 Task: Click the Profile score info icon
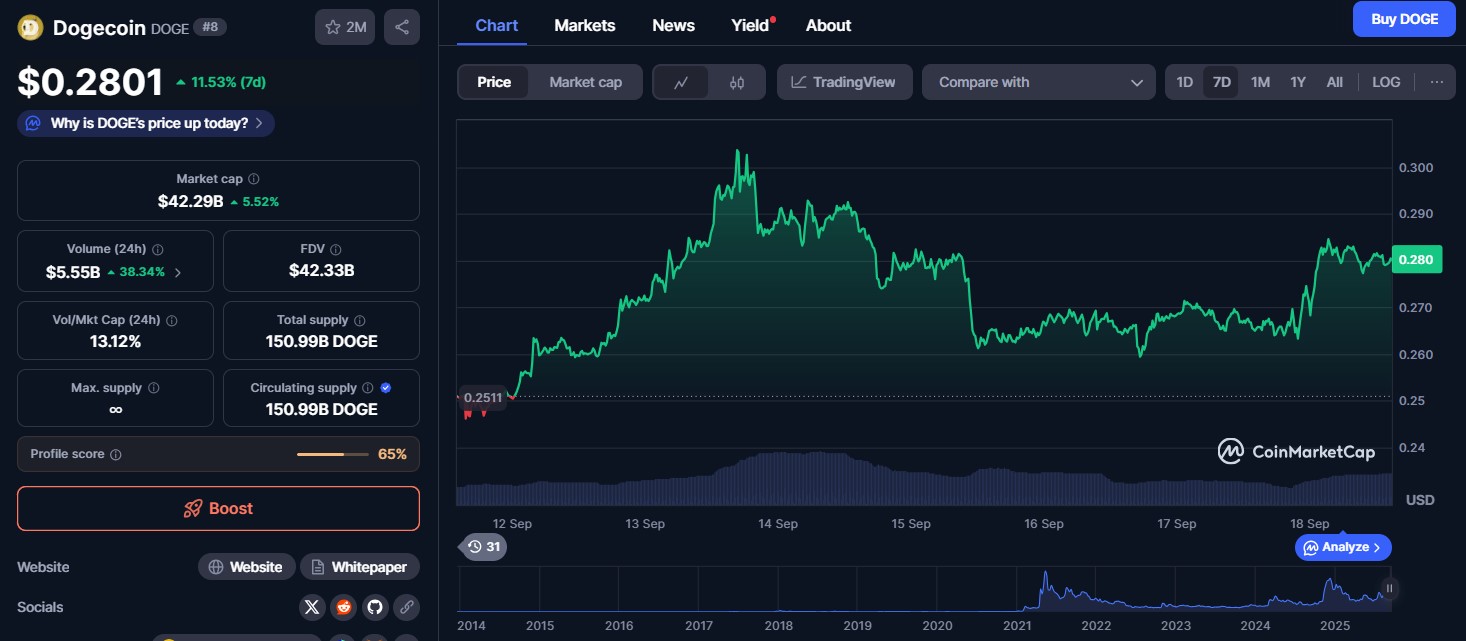pos(116,454)
